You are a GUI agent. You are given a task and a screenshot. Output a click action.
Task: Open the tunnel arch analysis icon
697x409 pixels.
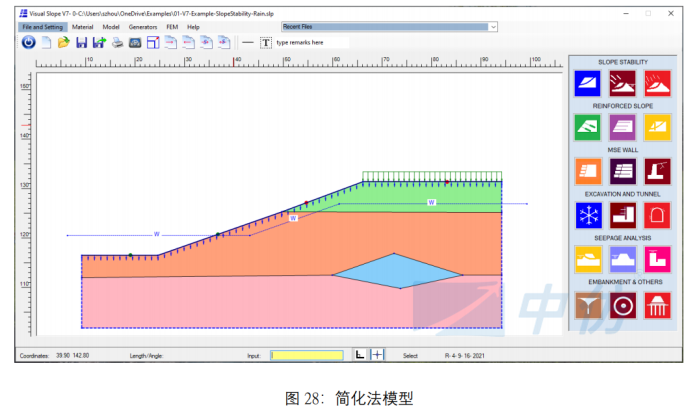[x=657, y=214]
